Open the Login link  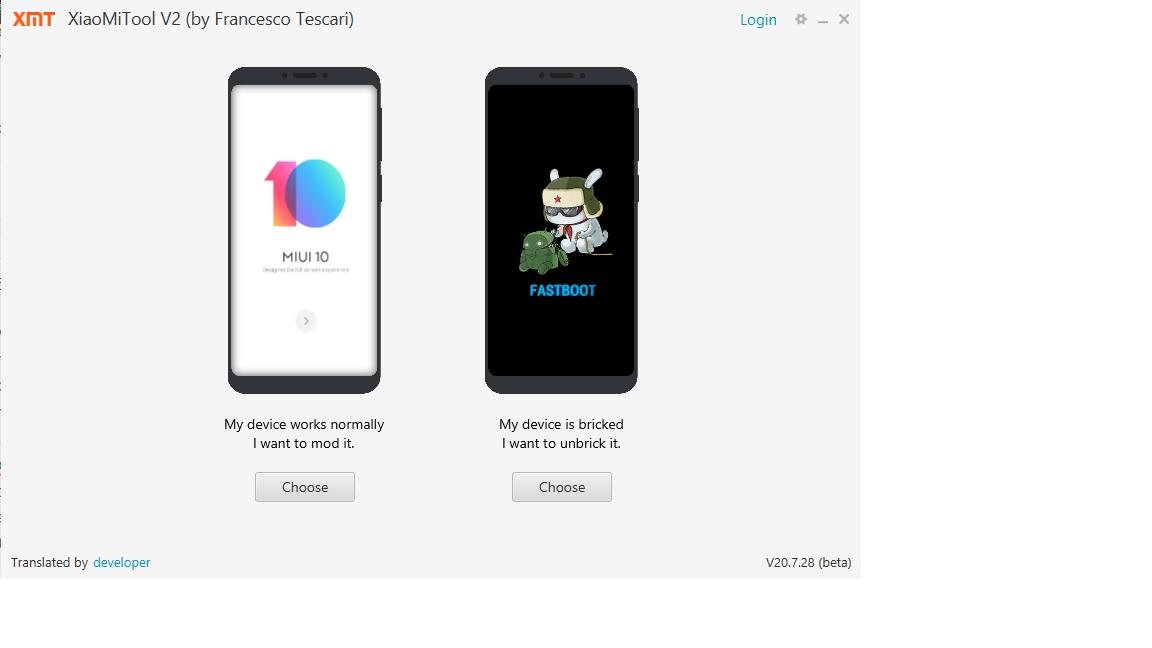[758, 20]
